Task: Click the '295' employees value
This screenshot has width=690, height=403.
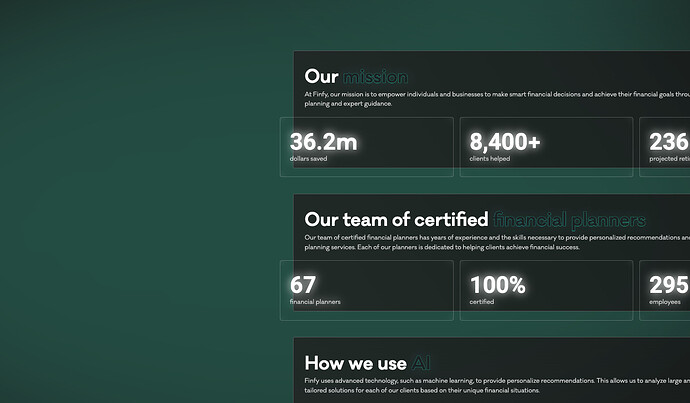Action: [x=669, y=285]
